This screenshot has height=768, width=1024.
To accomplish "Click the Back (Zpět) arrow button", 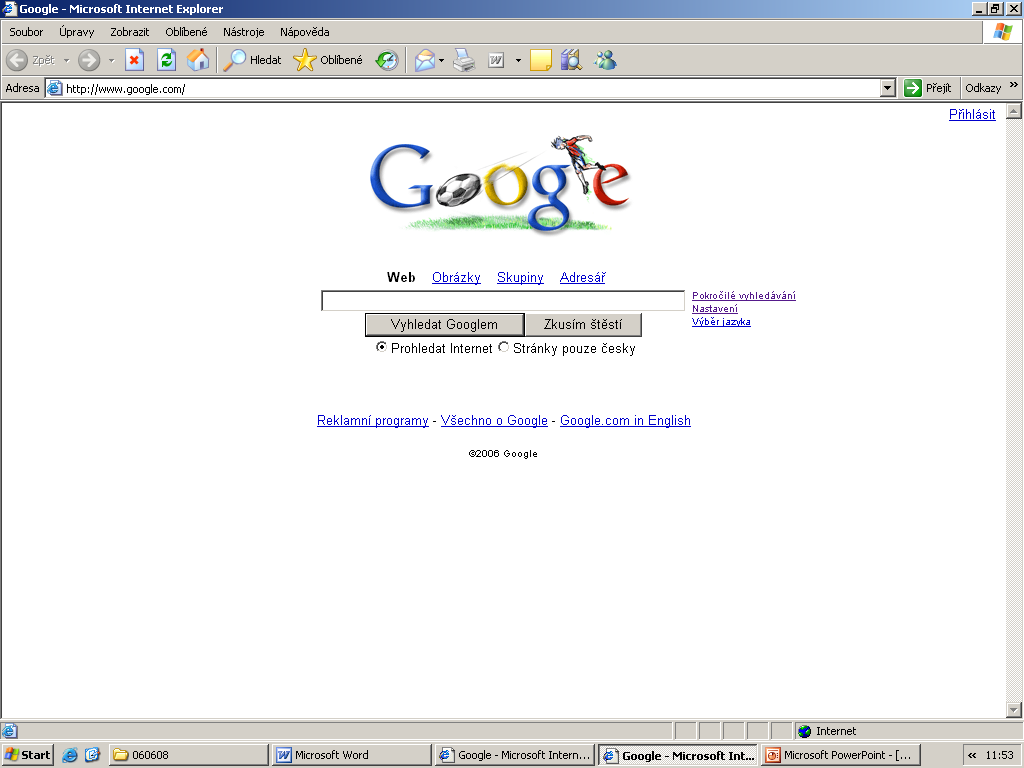I will click(x=31, y=60).
